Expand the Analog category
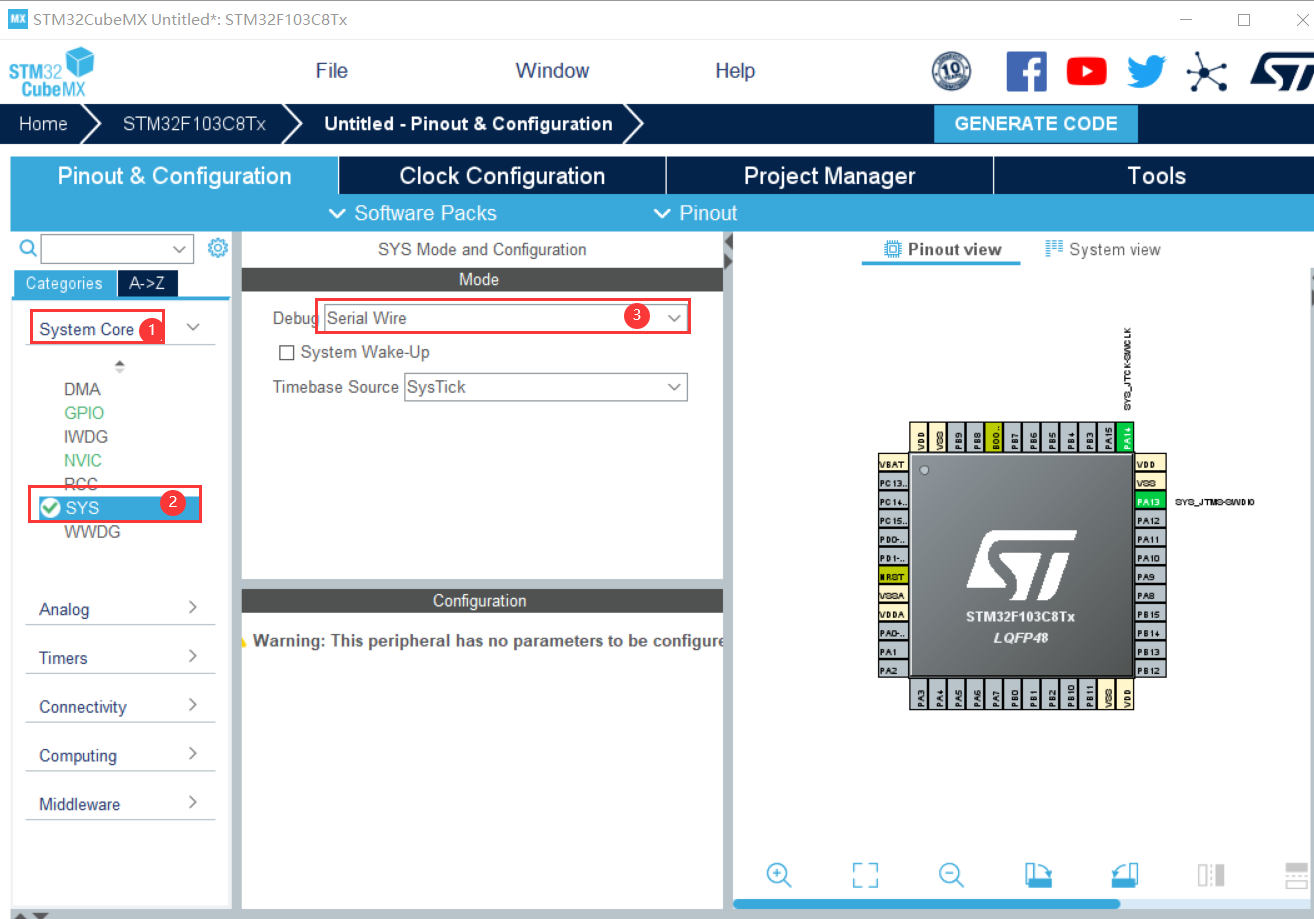The width and height of the screenshot is (1314, 919). [120, 609]
